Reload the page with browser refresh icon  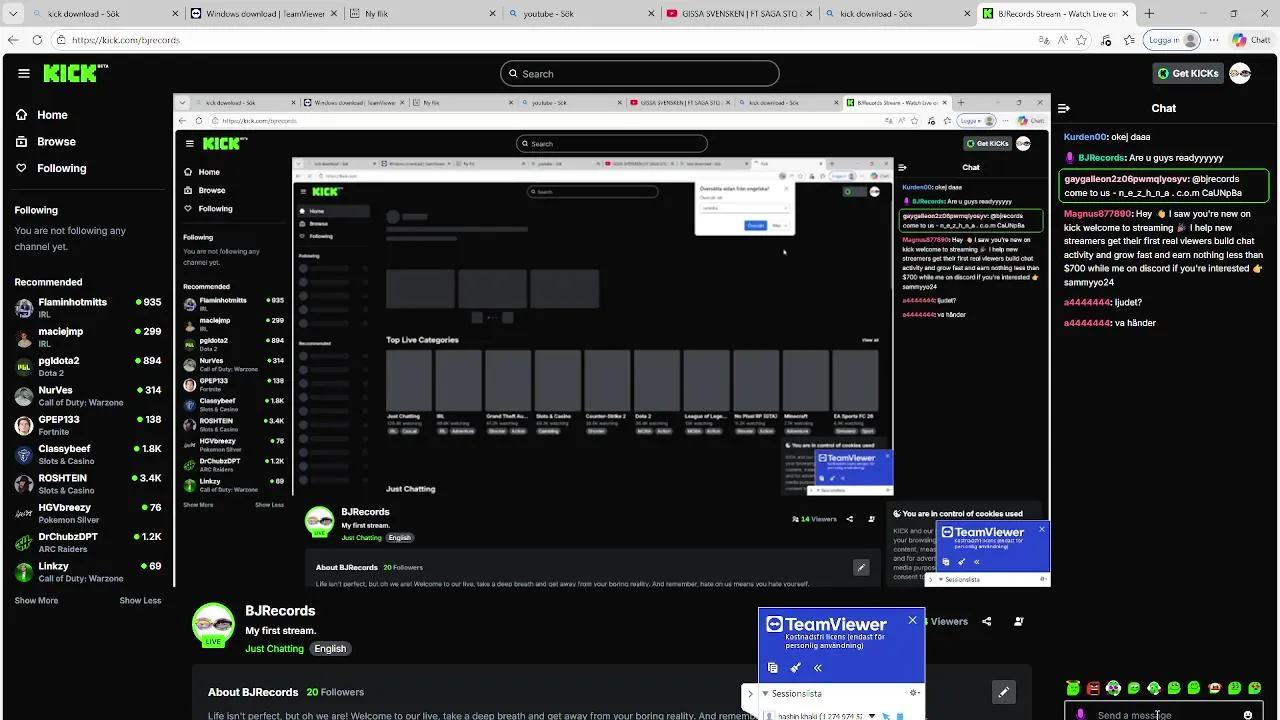(37, 40)
